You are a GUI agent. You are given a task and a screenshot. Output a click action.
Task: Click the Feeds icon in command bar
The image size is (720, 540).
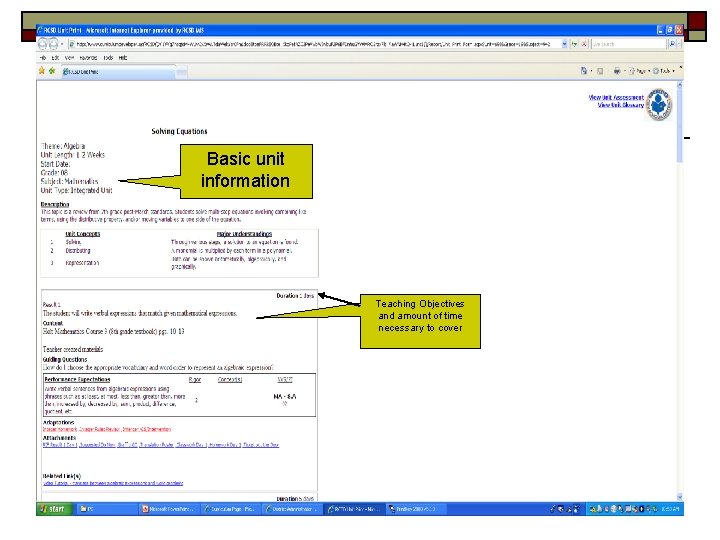coord(600,71)
